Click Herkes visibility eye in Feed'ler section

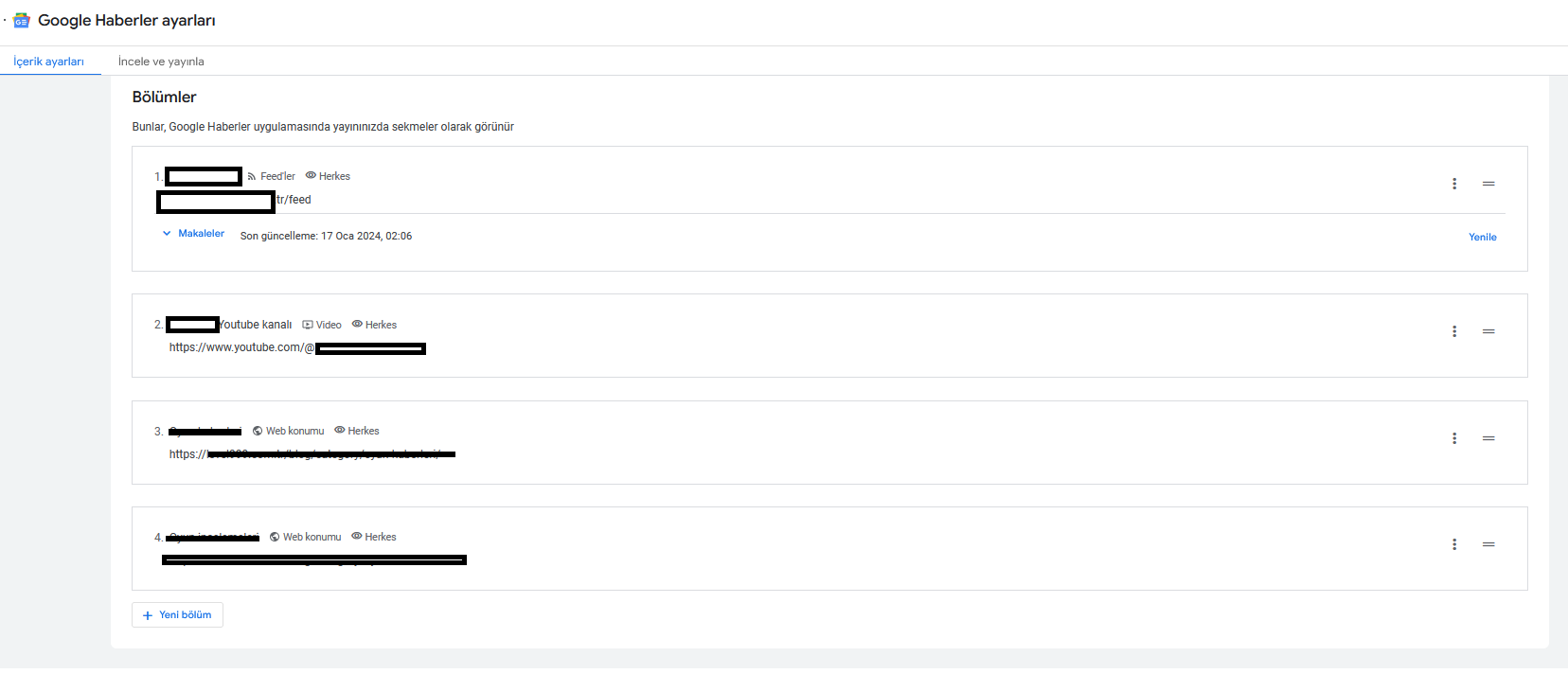click(311, 175)
